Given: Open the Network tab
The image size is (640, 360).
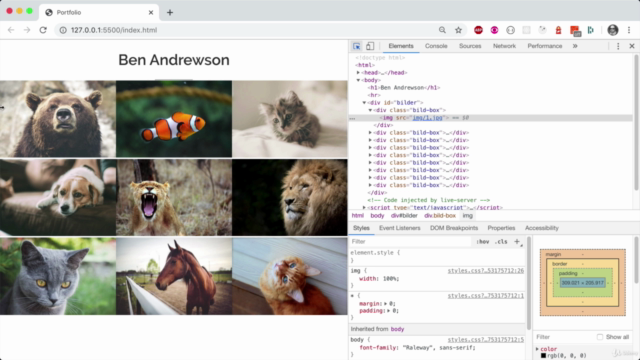Looking at the screenshot, I should (504, 46).
